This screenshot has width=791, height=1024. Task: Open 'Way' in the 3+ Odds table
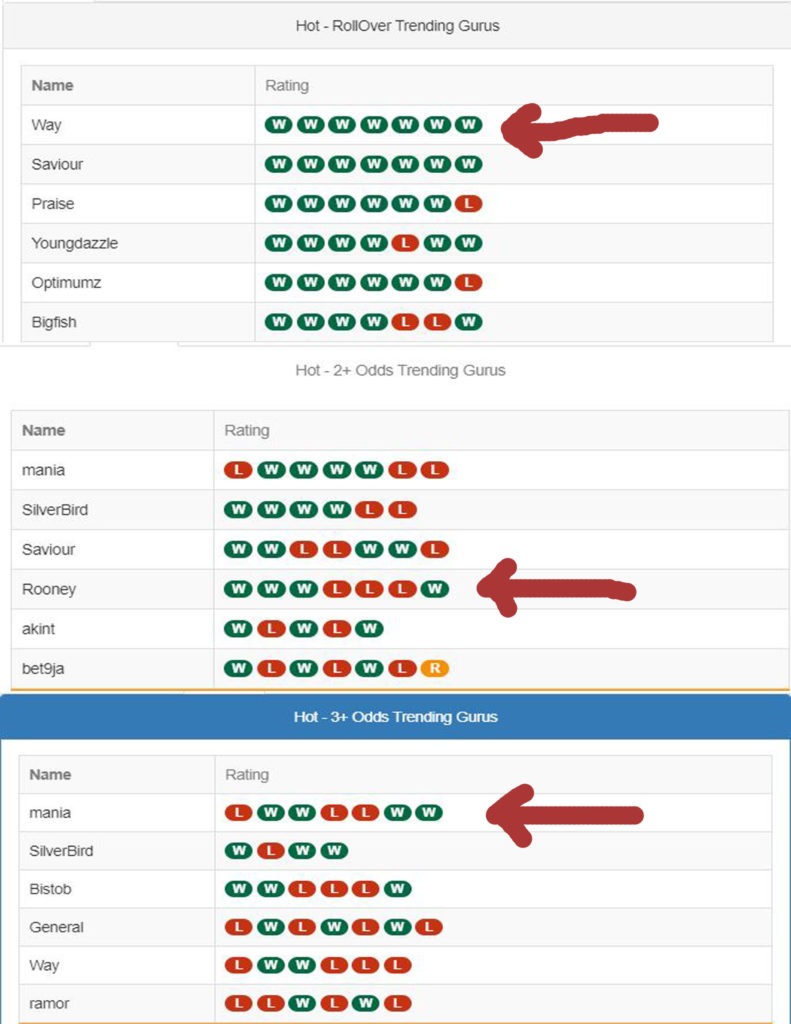pos(44,965)
